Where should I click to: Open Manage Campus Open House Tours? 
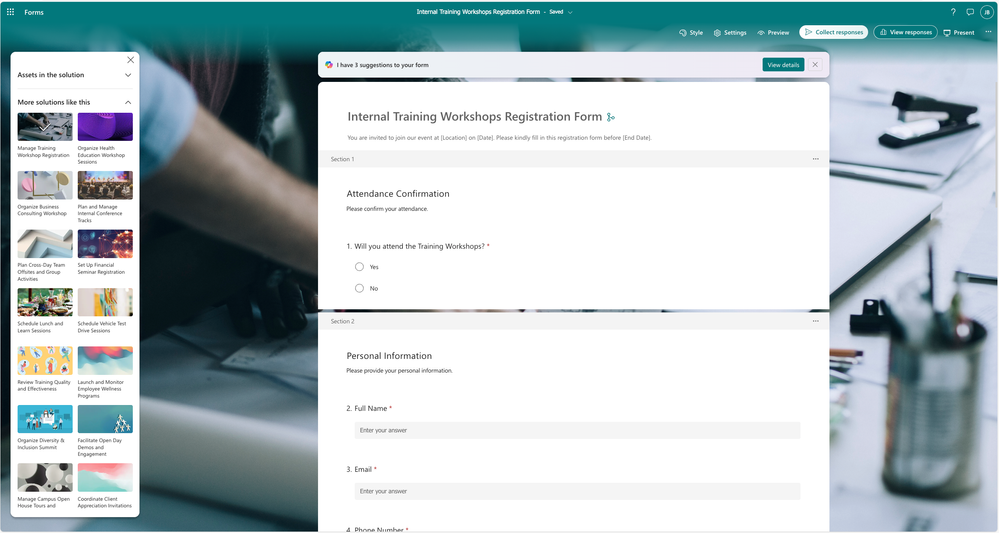pyautogui.click(x=45, y=486)
